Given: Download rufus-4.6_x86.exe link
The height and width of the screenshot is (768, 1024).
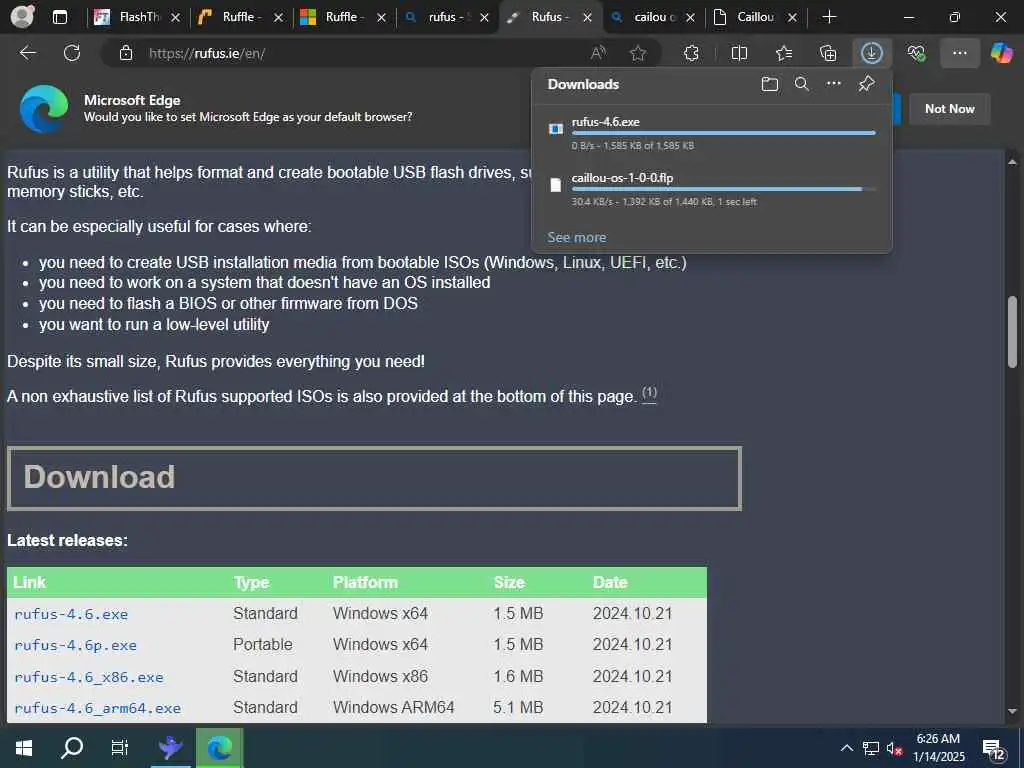Looking at the screenshot, I should [89, 677].
